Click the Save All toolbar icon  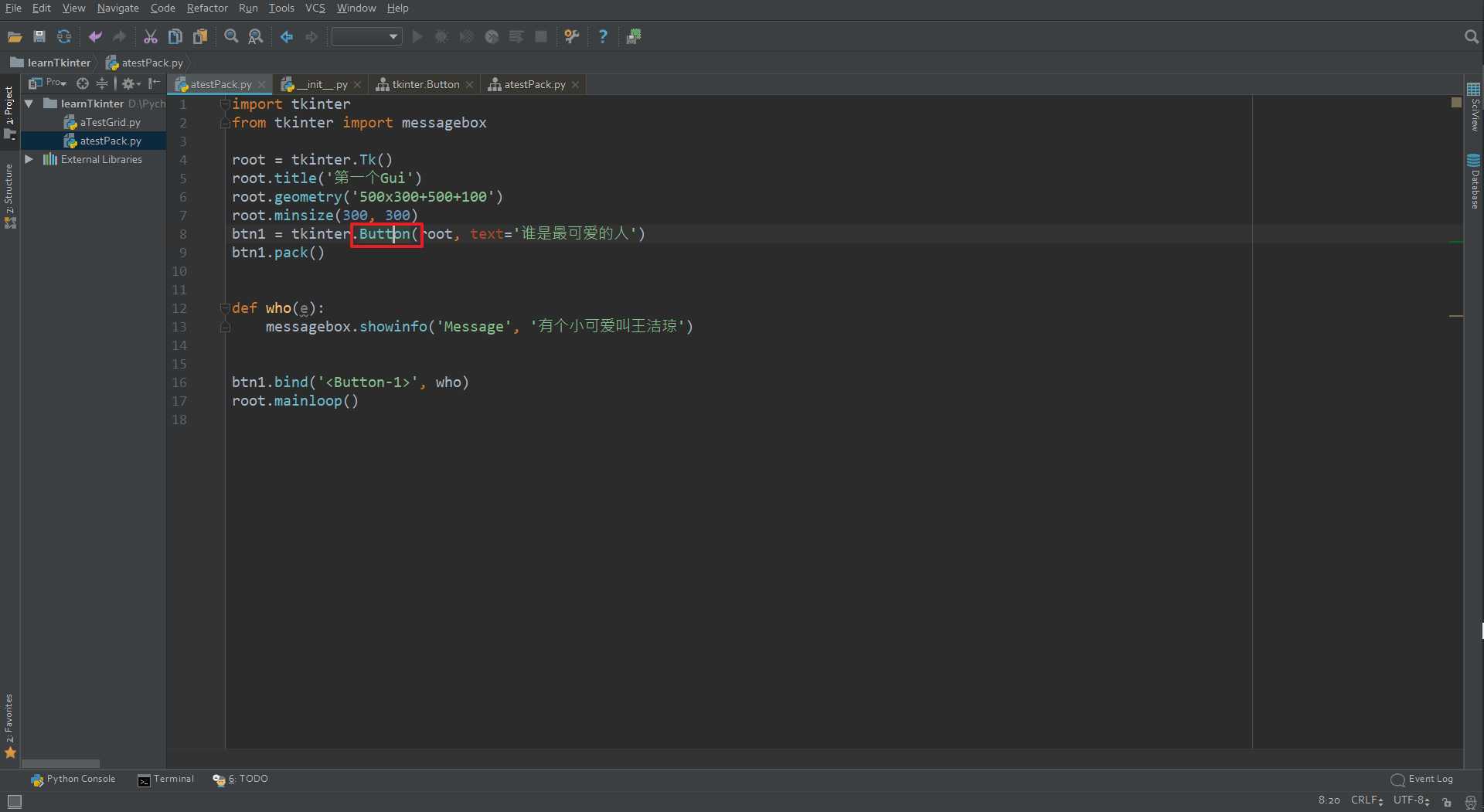[39, 36]
